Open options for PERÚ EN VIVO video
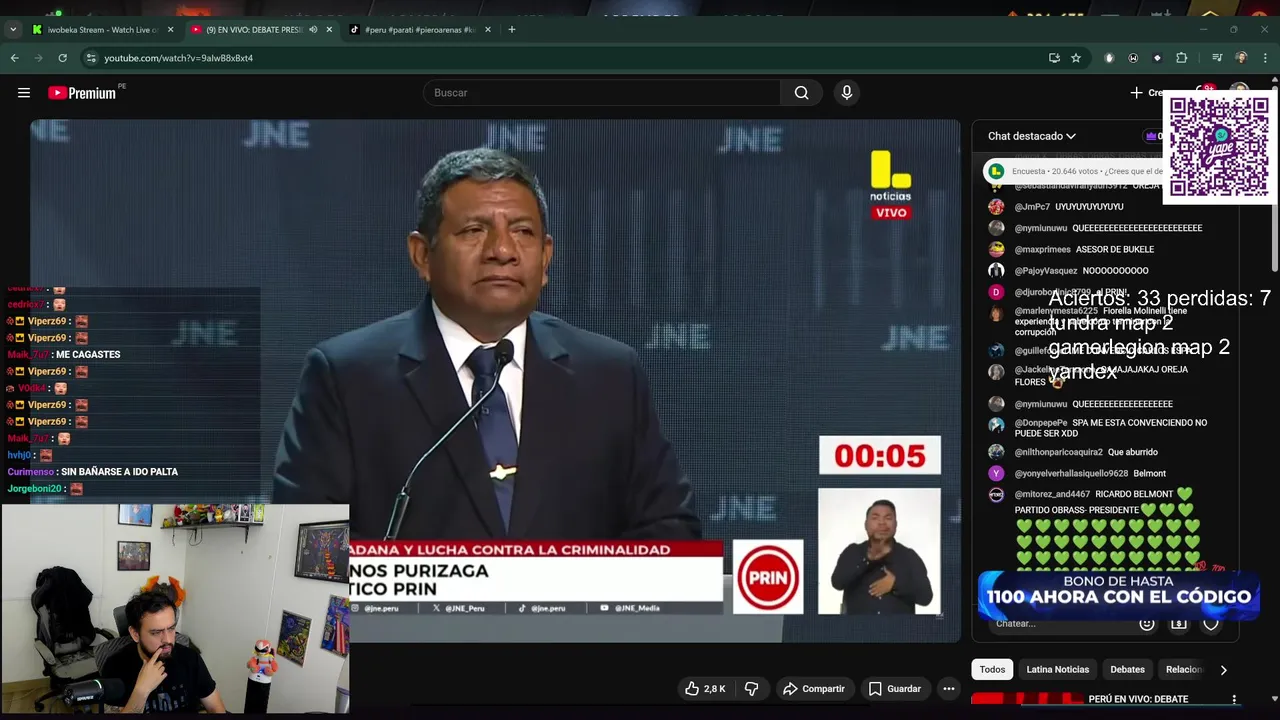 point(1234,699)
